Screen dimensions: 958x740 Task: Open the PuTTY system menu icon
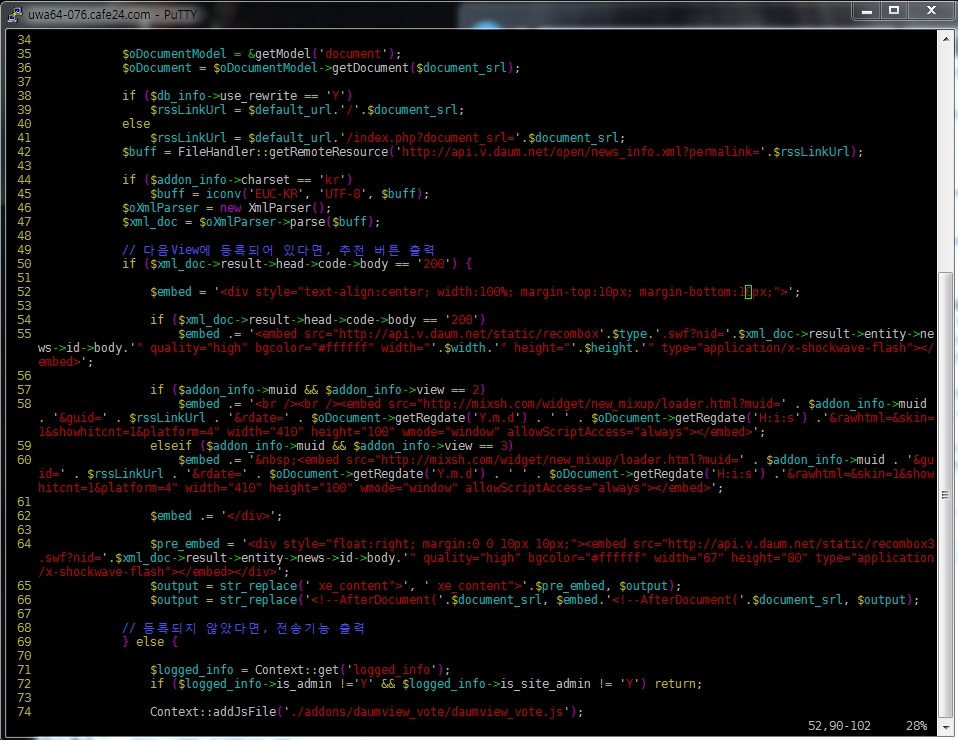click(x=14, y=14)
